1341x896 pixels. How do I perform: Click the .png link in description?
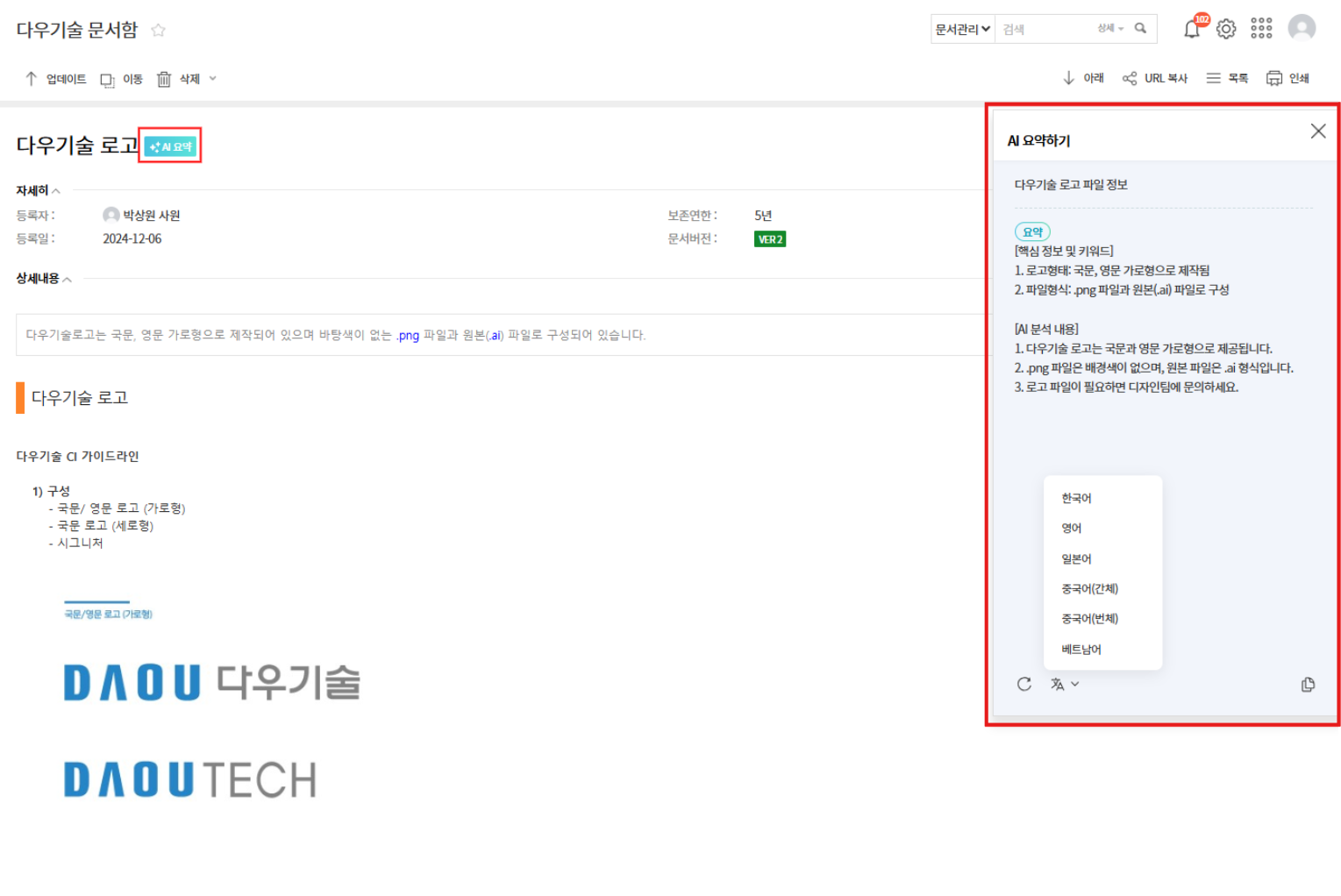point(408,335)
